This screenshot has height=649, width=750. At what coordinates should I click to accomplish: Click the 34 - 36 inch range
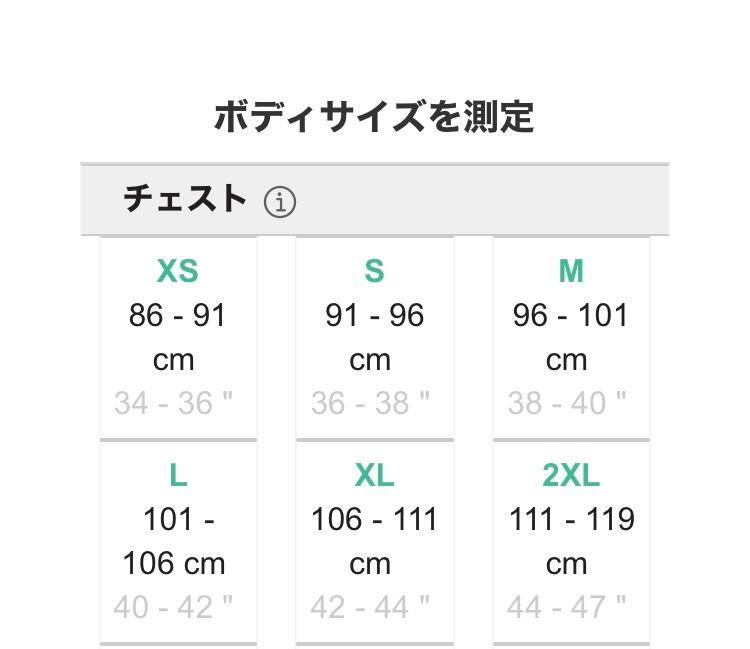[174, 403]
